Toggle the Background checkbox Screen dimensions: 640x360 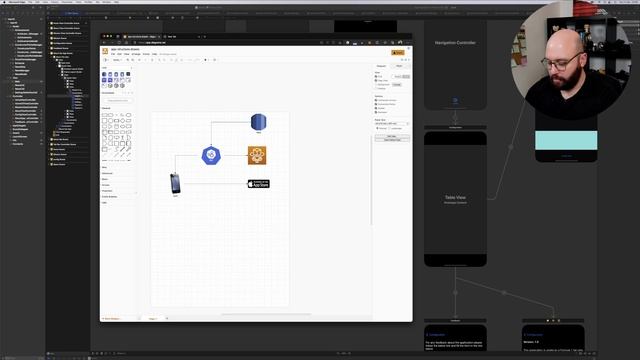tap(376, 84)
